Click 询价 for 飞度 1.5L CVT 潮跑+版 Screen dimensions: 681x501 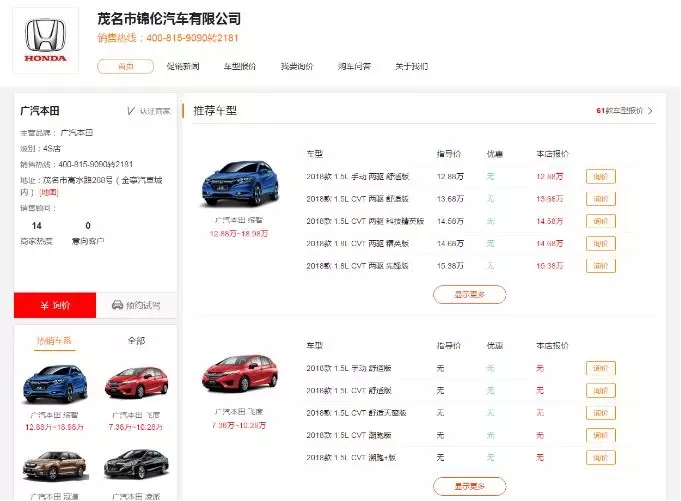(x=601, y=458)
